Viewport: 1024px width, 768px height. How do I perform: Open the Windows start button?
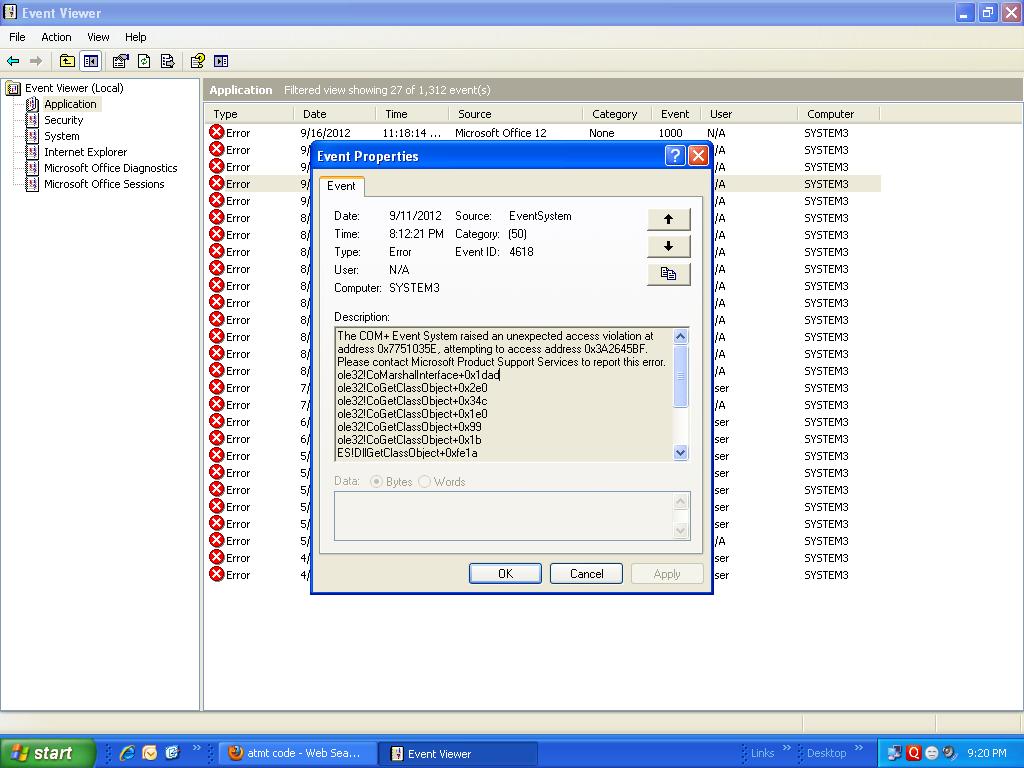(47, 753)
